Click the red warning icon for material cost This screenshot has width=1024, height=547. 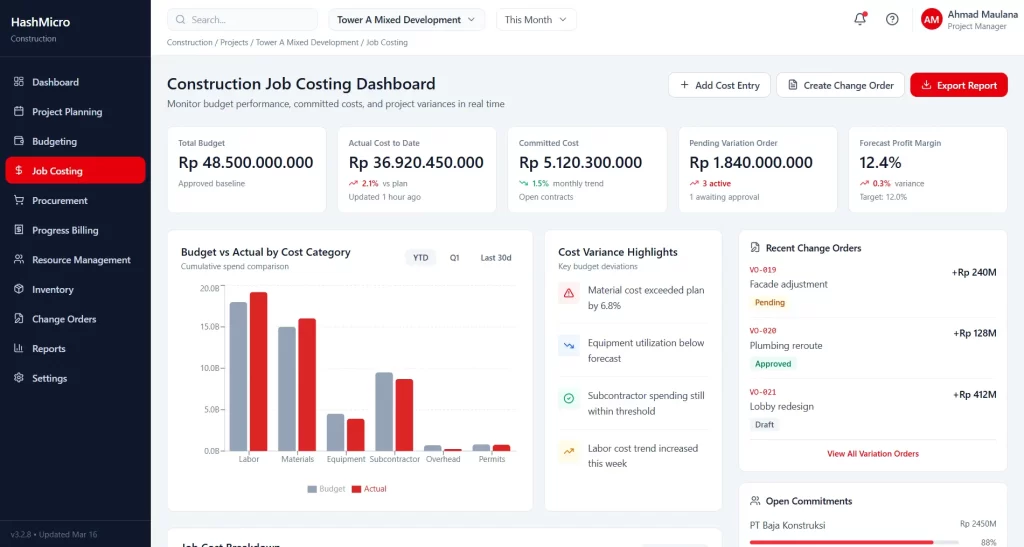pos(569,293)
